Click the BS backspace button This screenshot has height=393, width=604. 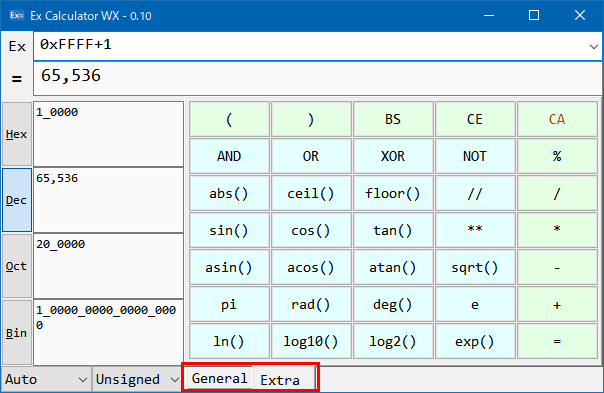(393, 119)
